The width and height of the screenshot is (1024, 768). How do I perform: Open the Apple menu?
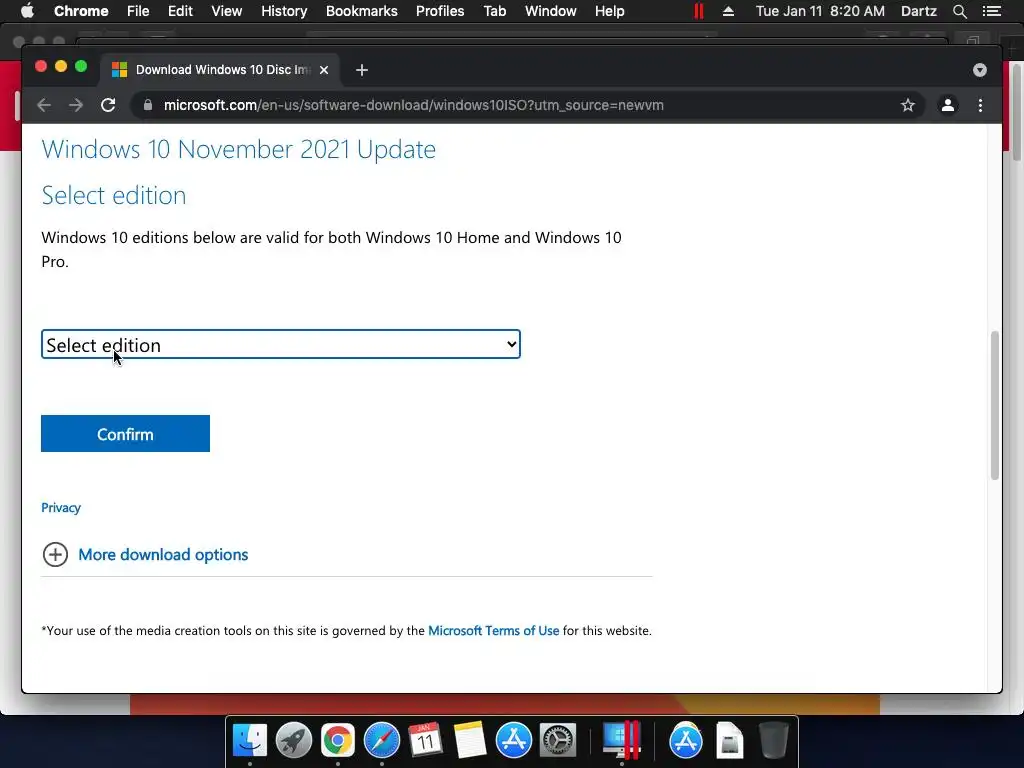click(x=27, y=11)
